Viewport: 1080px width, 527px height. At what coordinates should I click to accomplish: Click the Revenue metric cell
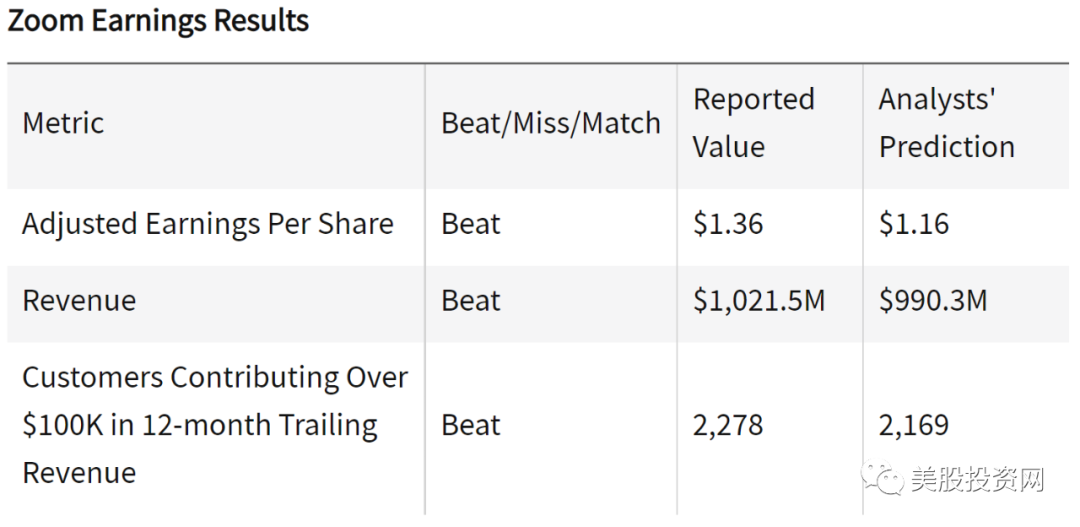tap(79, 301)
